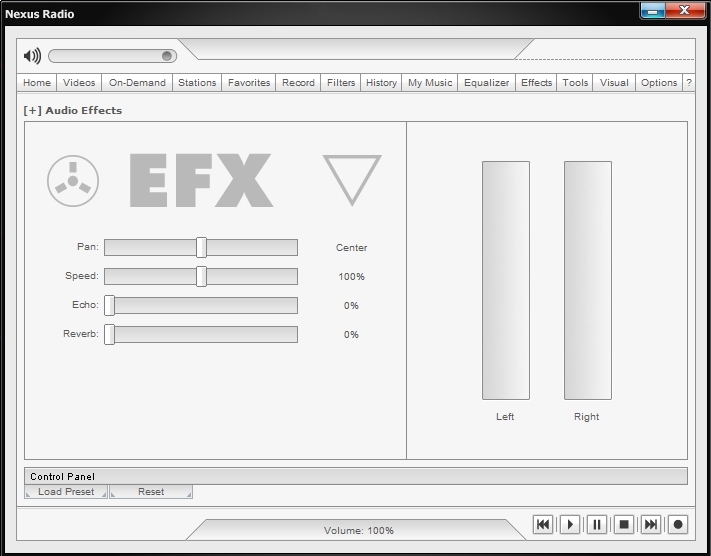
Task: Click the downward triangle EFX icon
Action: tap(352, 180)
